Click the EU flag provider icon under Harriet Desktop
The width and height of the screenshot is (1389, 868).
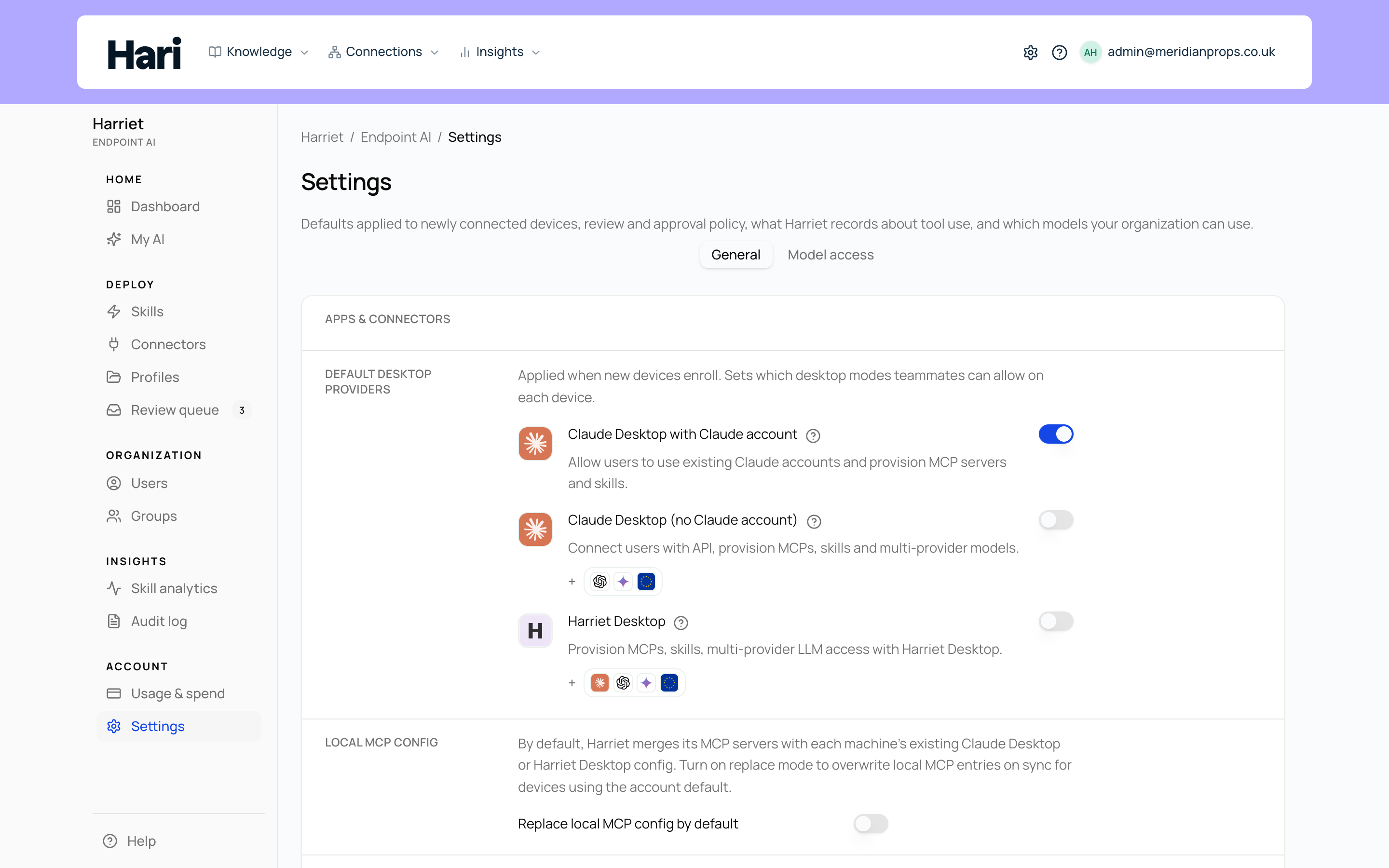pyautogui.click(x=669, y=682)
